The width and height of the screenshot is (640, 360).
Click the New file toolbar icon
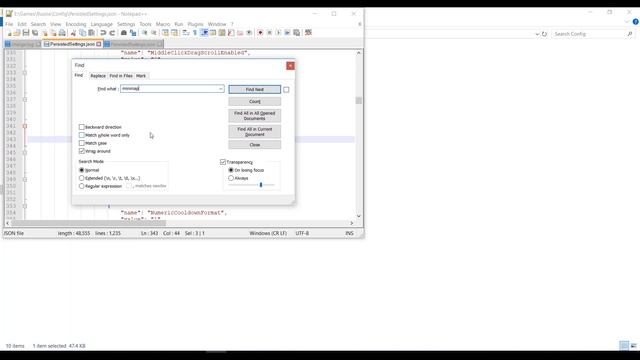point(9,33)
